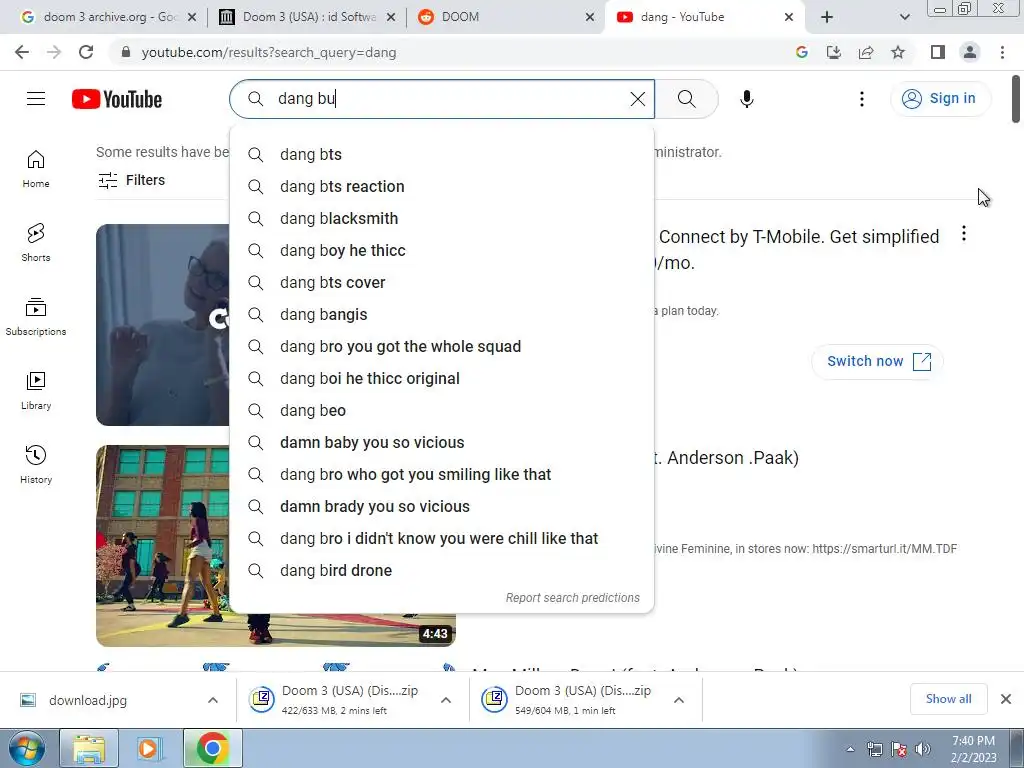The width and height of the screenshot is (1024, 768).
Task: Click the Sign in button
Action: [940, 99]
